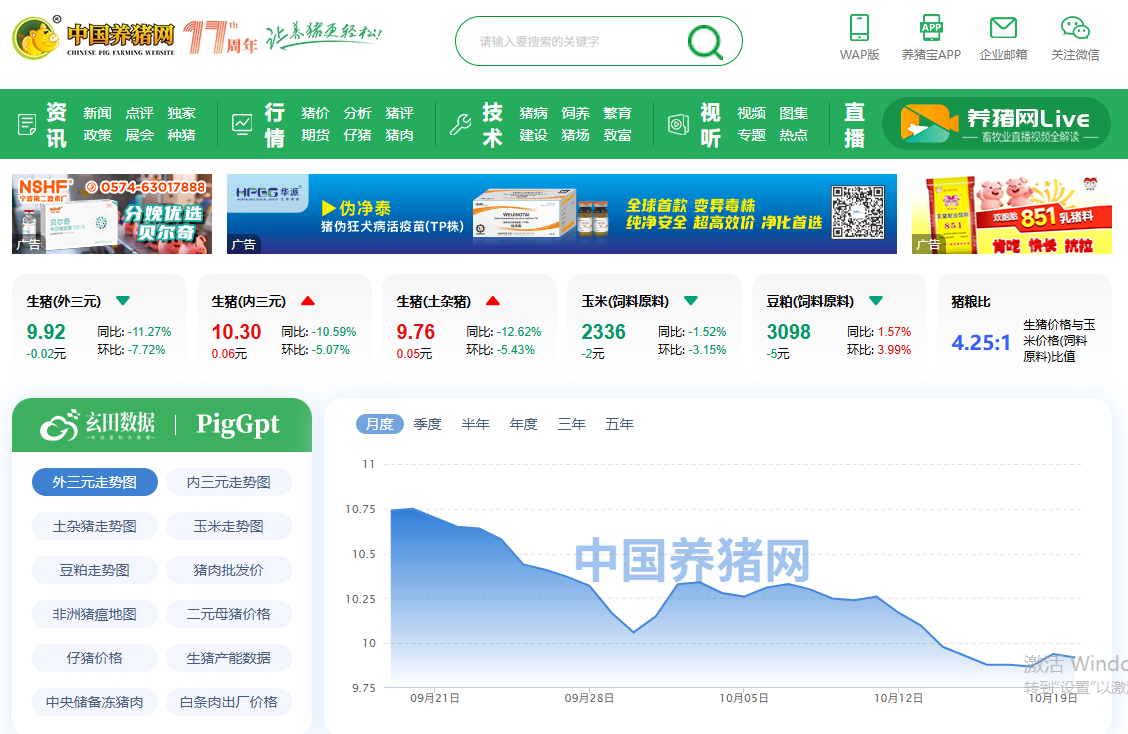Viewport: 1128px width, 734px height.
Task: Click the 视听 video icon
Action: point(678,124)
